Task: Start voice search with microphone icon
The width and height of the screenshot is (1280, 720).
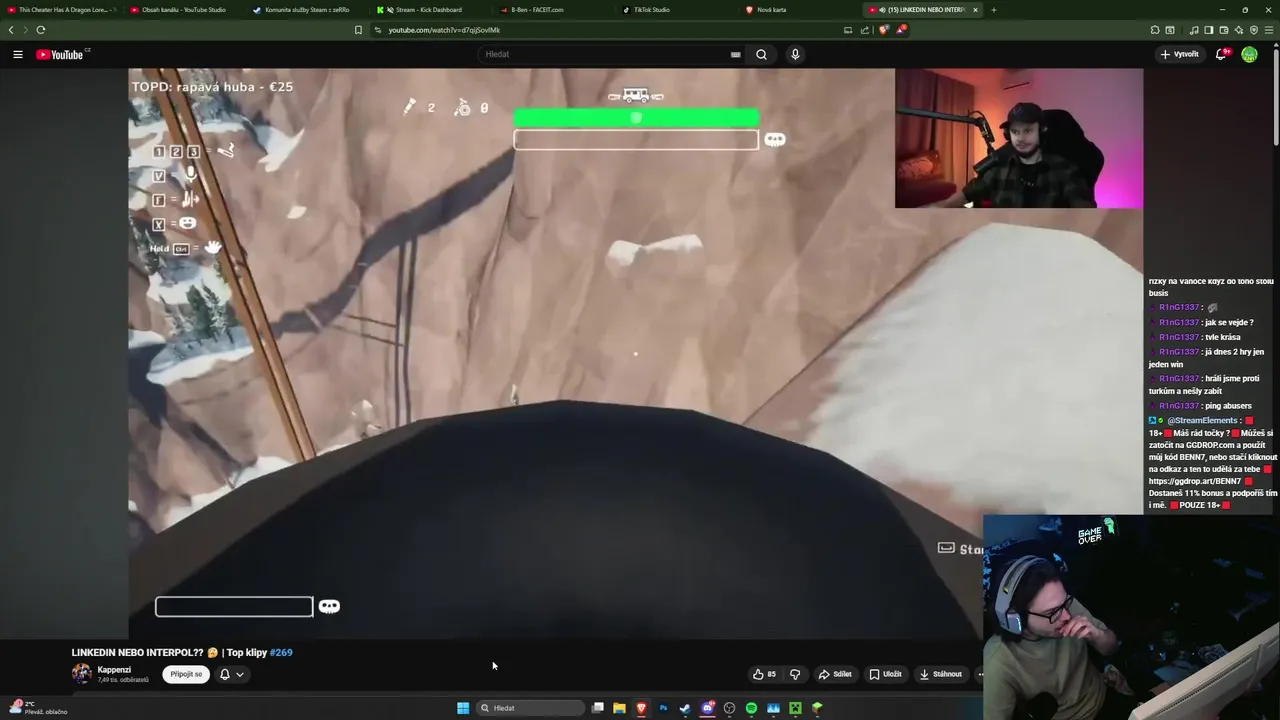Action: point(795,54)
